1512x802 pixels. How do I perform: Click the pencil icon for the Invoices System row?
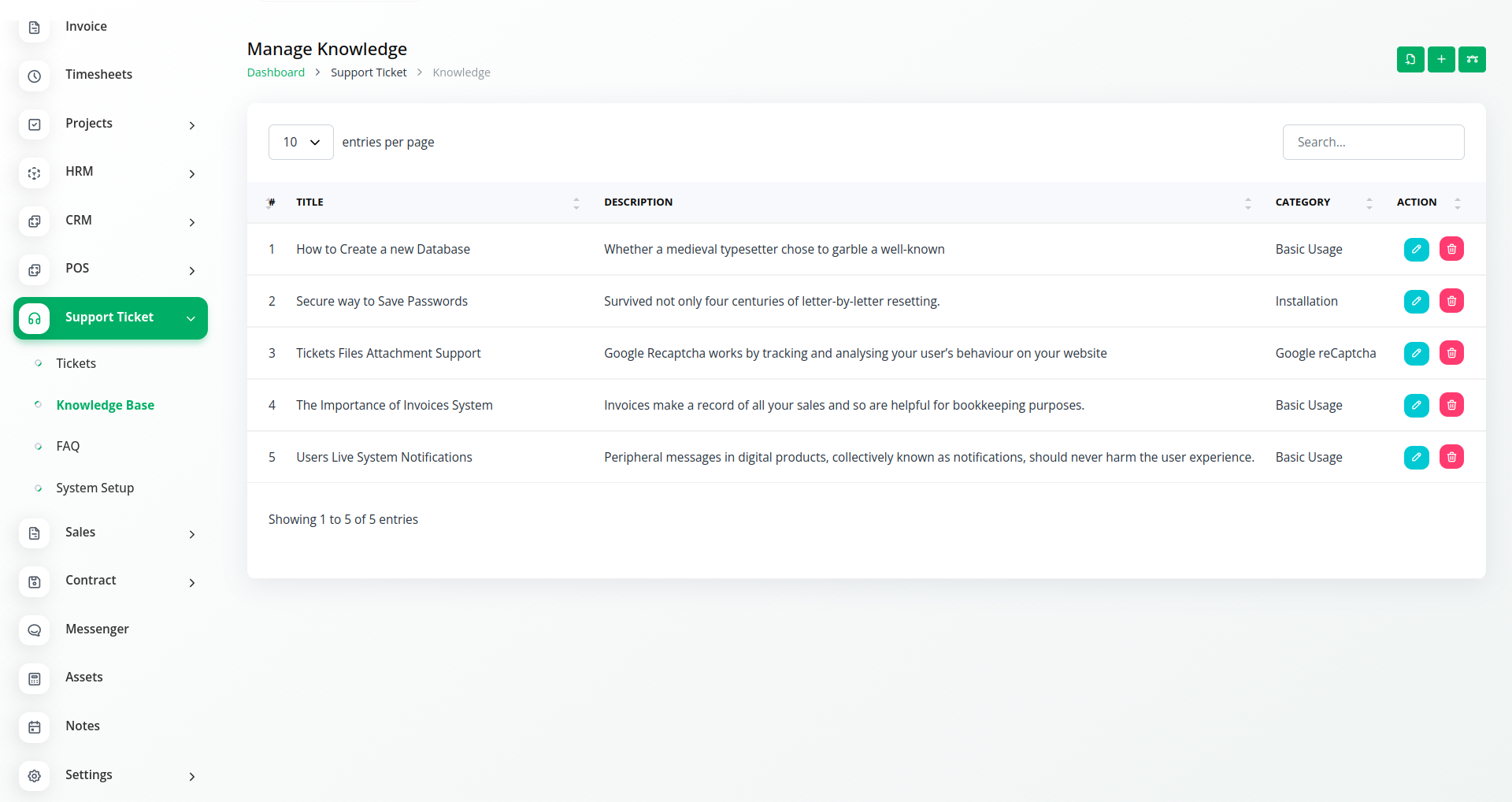(1416, 405)
